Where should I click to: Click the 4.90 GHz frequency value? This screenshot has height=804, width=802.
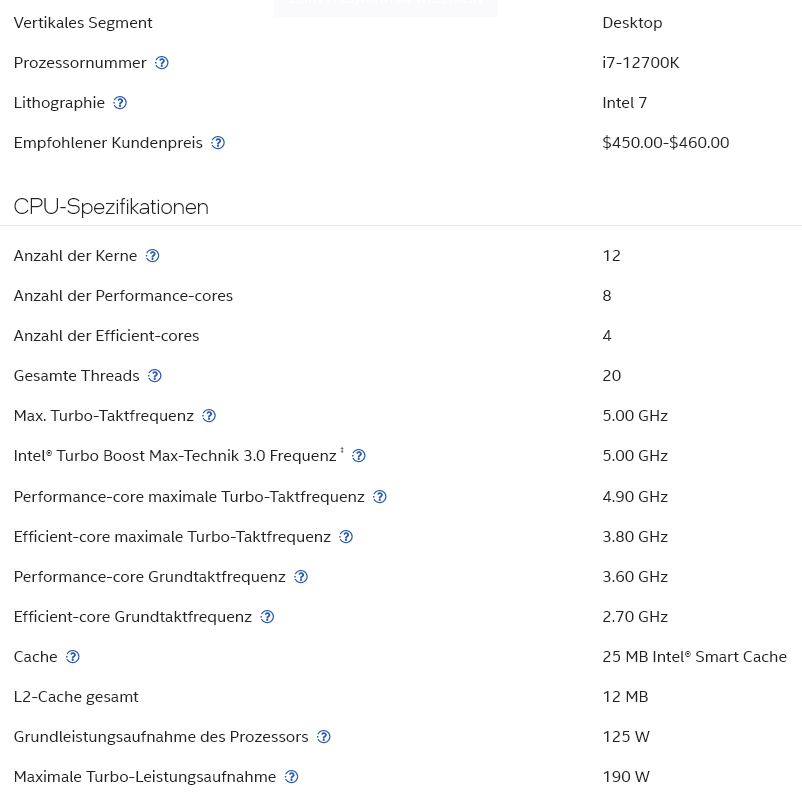635,497
